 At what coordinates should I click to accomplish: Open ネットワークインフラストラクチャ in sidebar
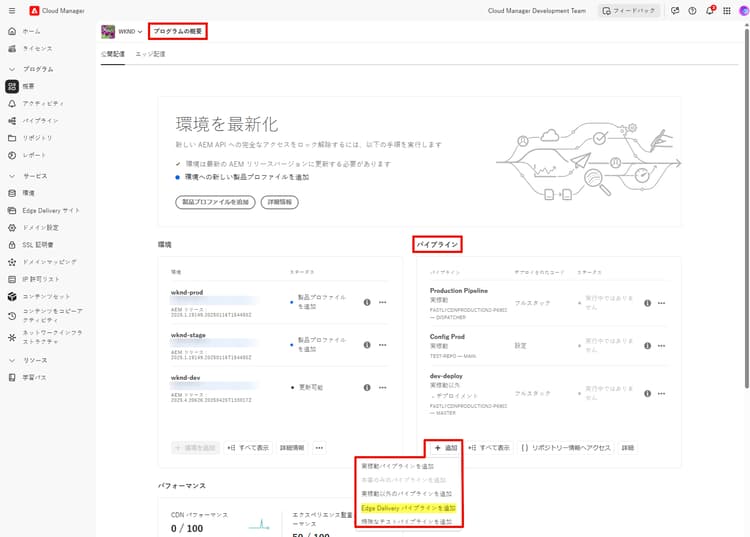(x=52, y=337)
